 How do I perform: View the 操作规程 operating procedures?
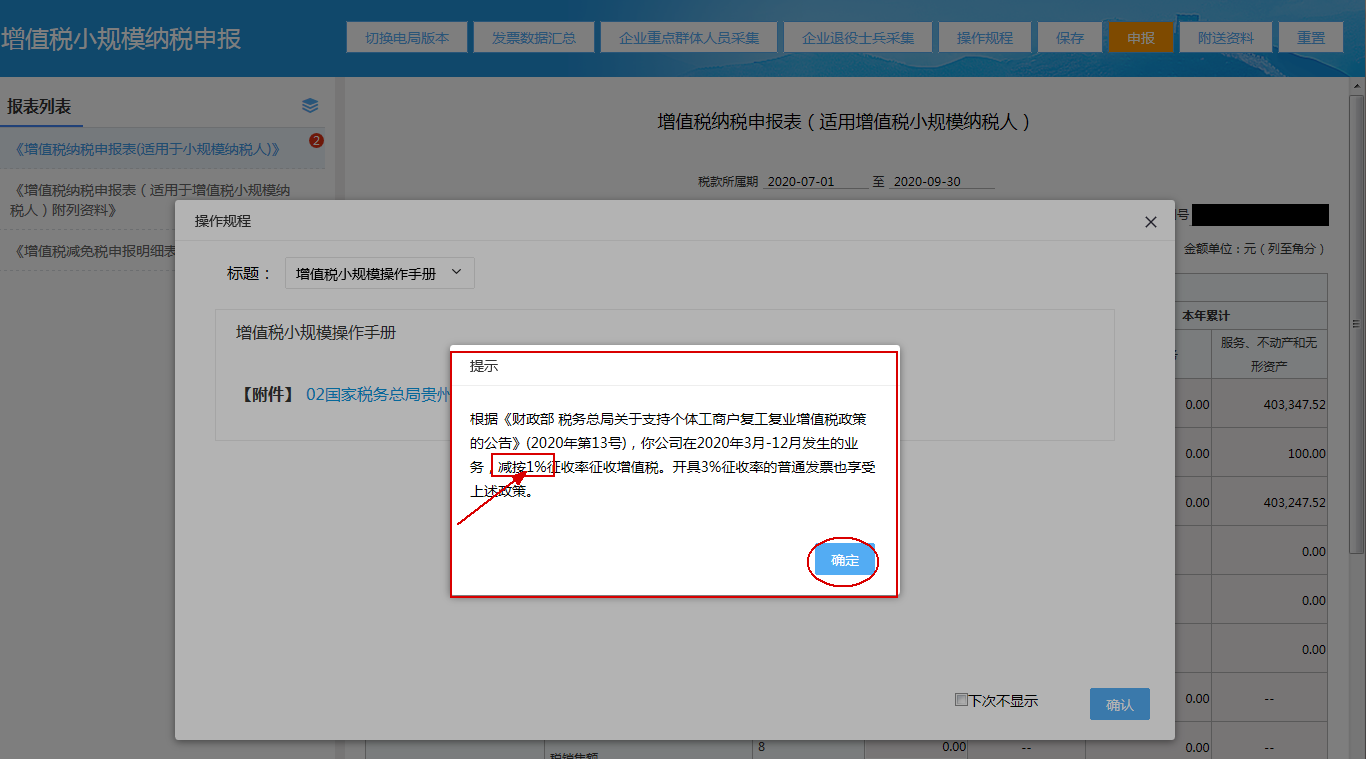[x=984, y=37]
